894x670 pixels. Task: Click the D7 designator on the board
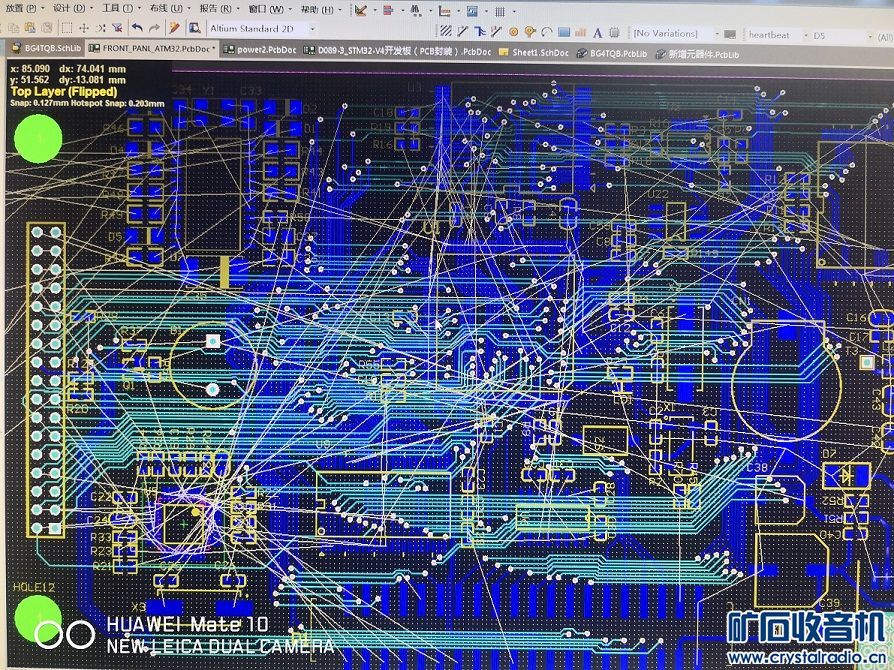830,453
